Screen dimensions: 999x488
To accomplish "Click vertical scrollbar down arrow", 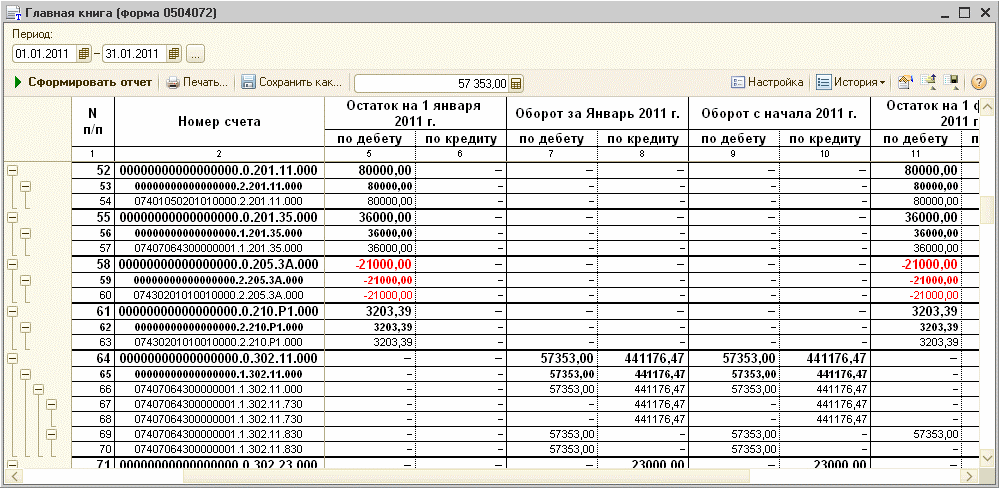I will (x=987, y=458).
